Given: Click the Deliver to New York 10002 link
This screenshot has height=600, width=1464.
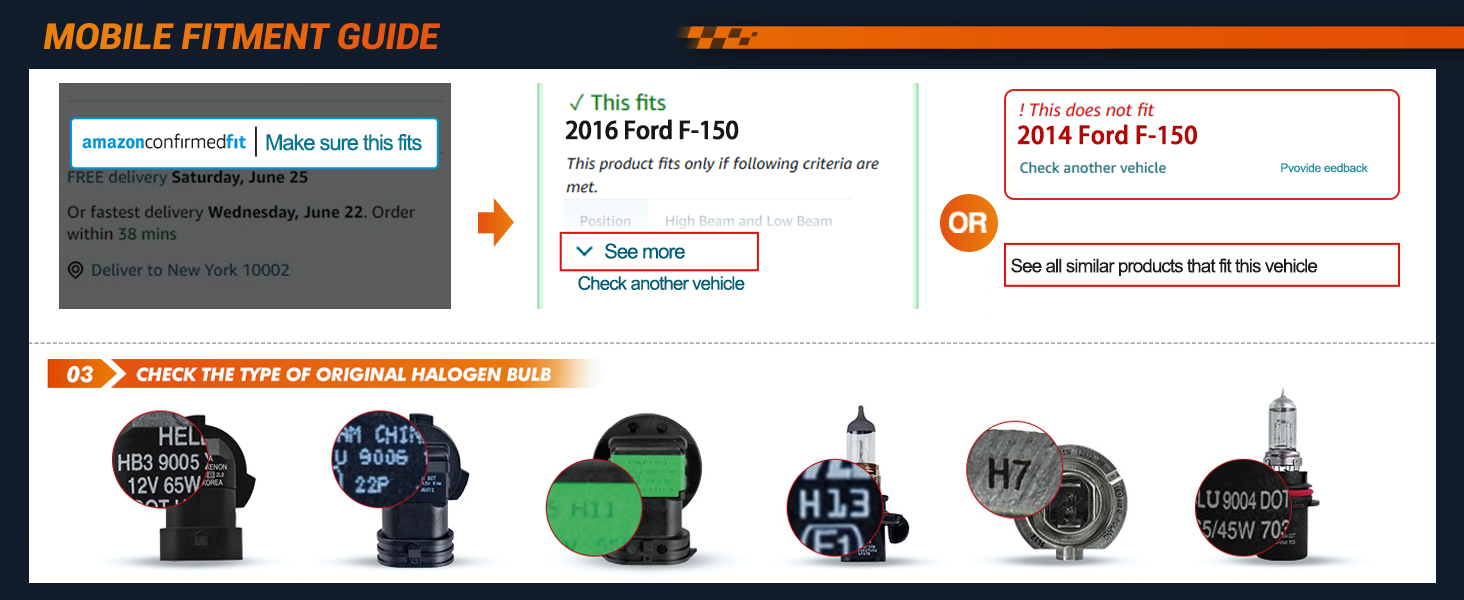Looking at the screenshot, I should coord(190,270).
